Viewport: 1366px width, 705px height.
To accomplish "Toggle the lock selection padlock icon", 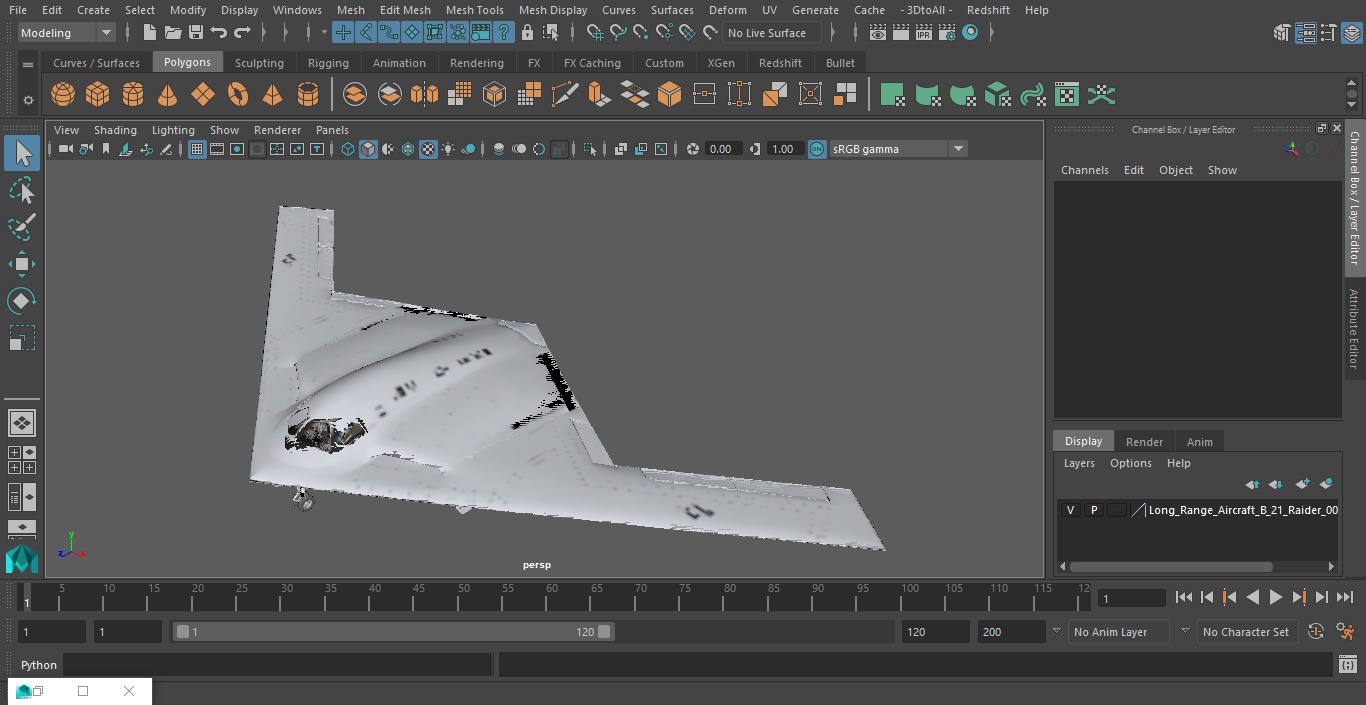I will coord(527,33).
